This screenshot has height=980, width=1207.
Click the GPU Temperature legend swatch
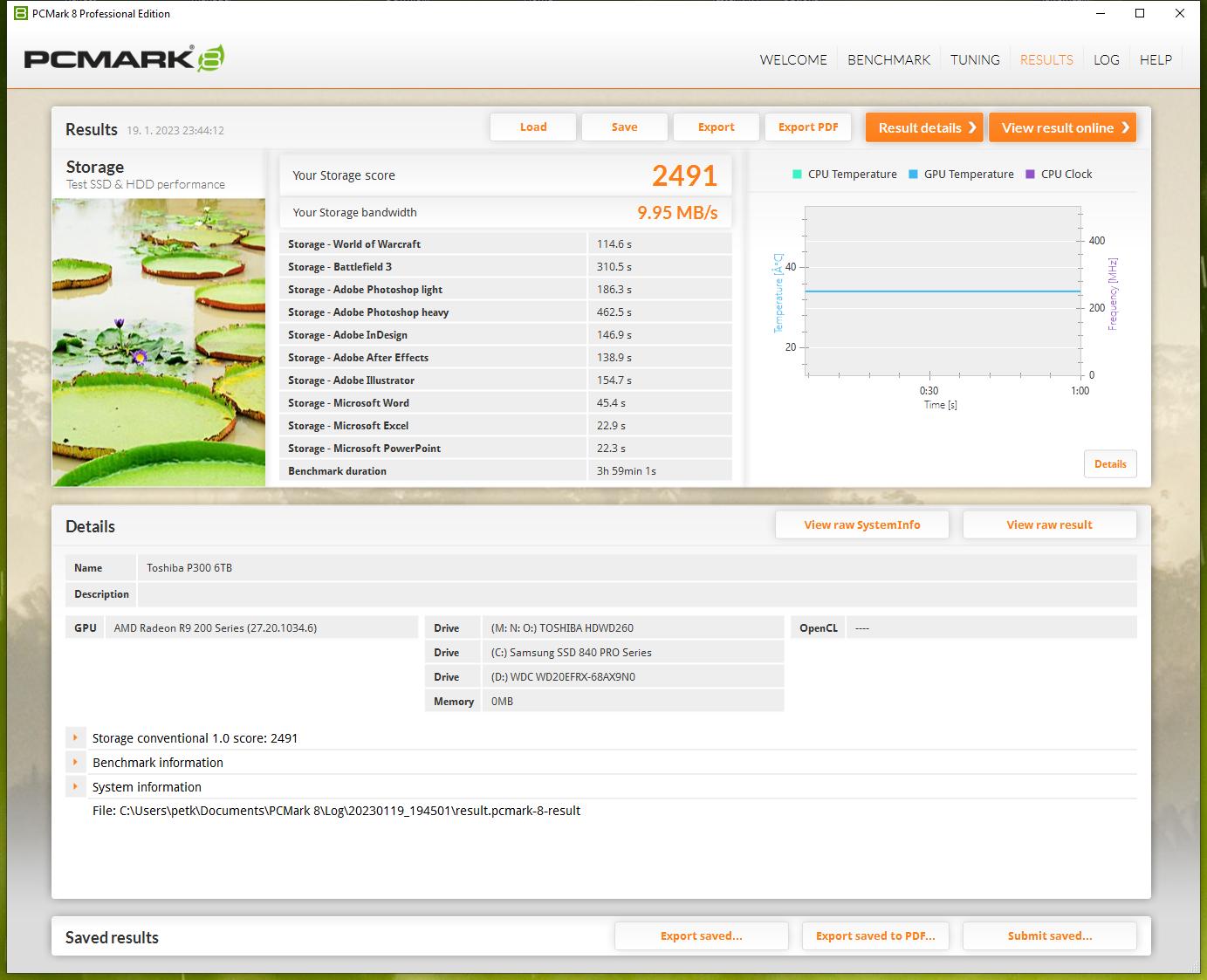(x=913, y=174)
